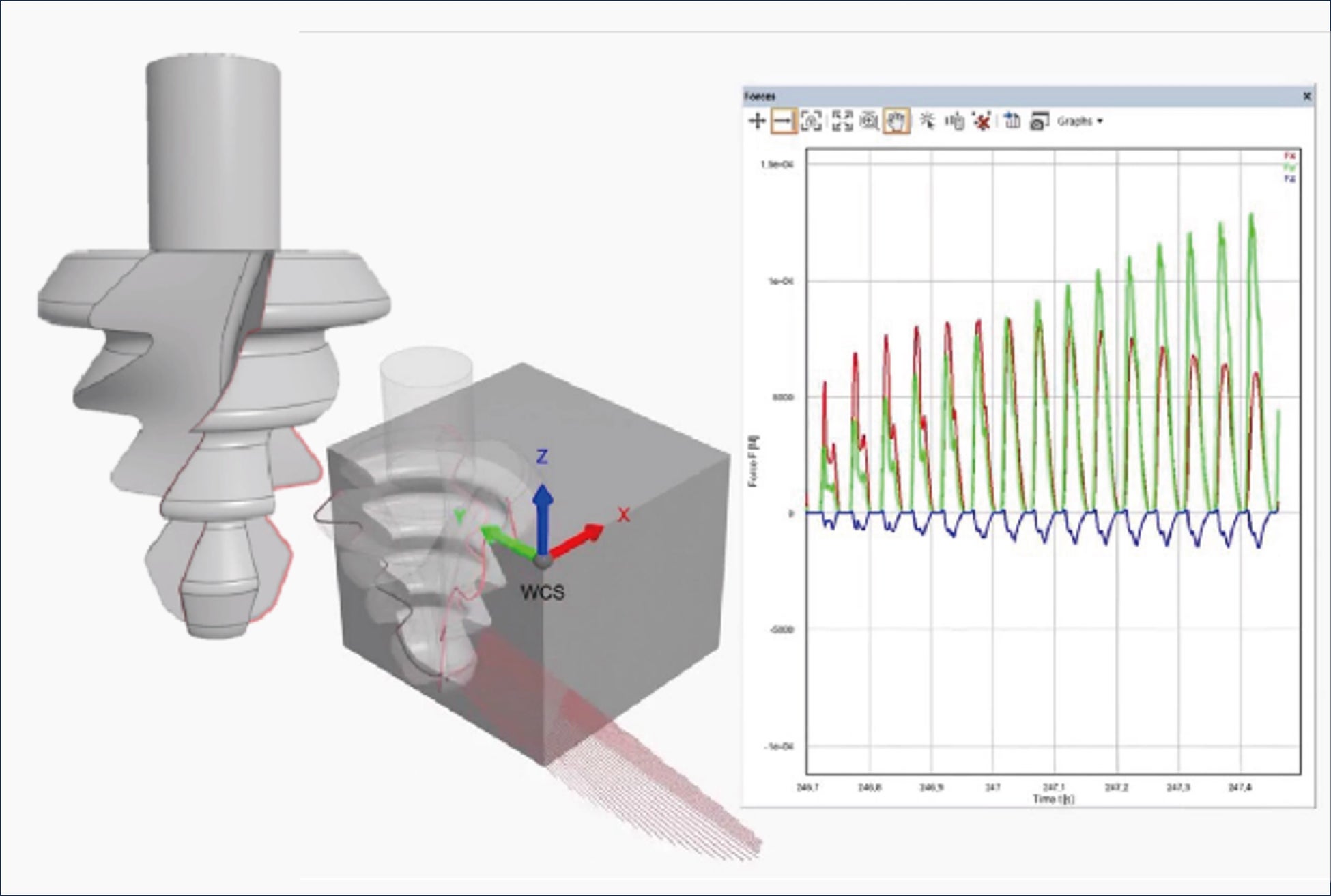Click the zoom-to-region frame icon
This screenshot has width=1331, height=896.
pyautogui.click(x=811, y=121)
